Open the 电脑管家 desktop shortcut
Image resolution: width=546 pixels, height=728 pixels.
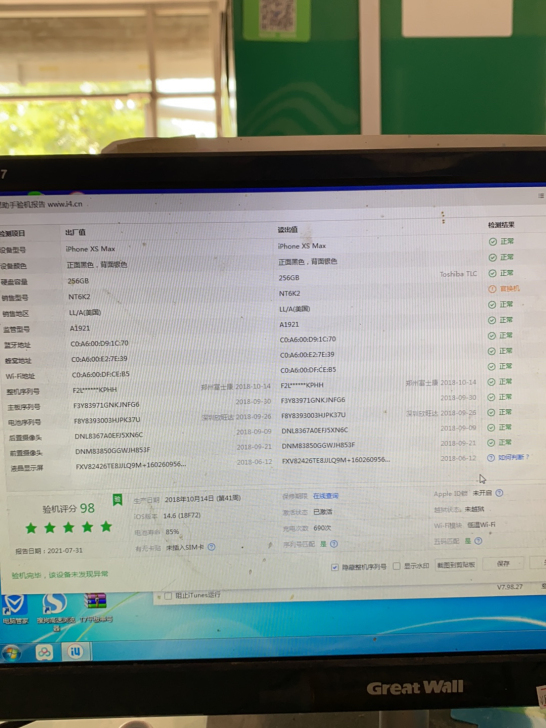pos(15,609)
